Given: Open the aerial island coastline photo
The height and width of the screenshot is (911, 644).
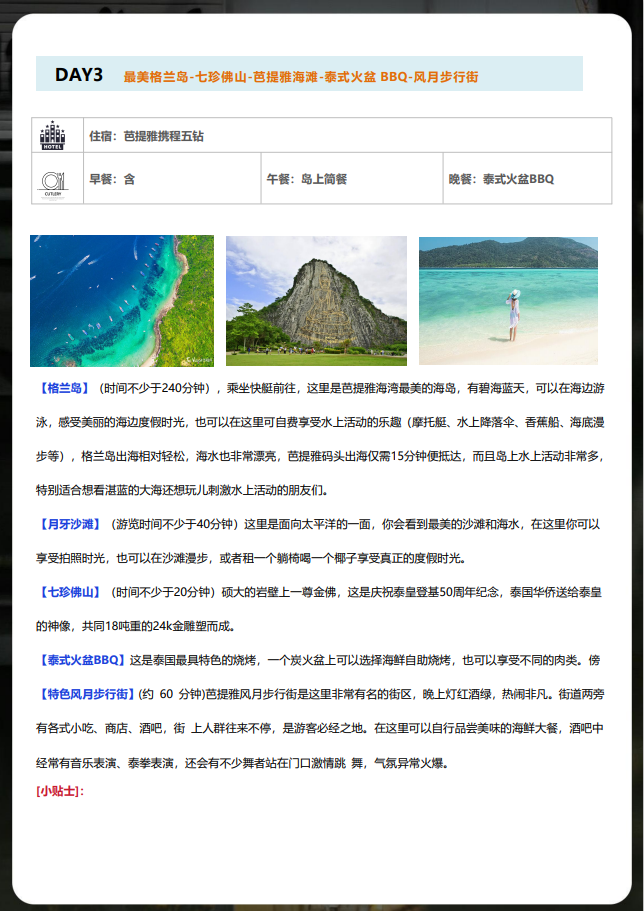Looking at the screenshot, I should click(x=122, y=300).
